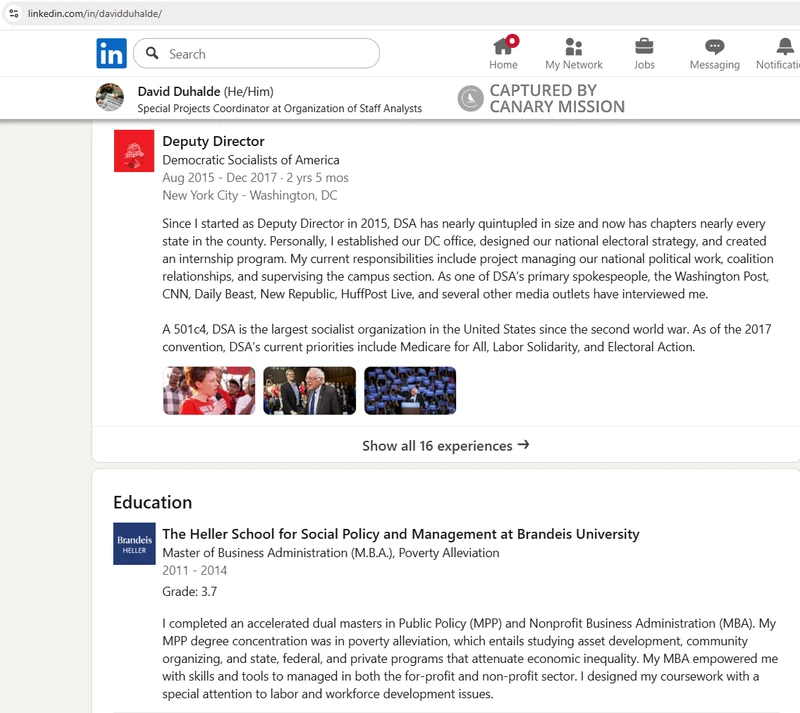
Task: Click the browser address bar URL
Action: point(95,13)
